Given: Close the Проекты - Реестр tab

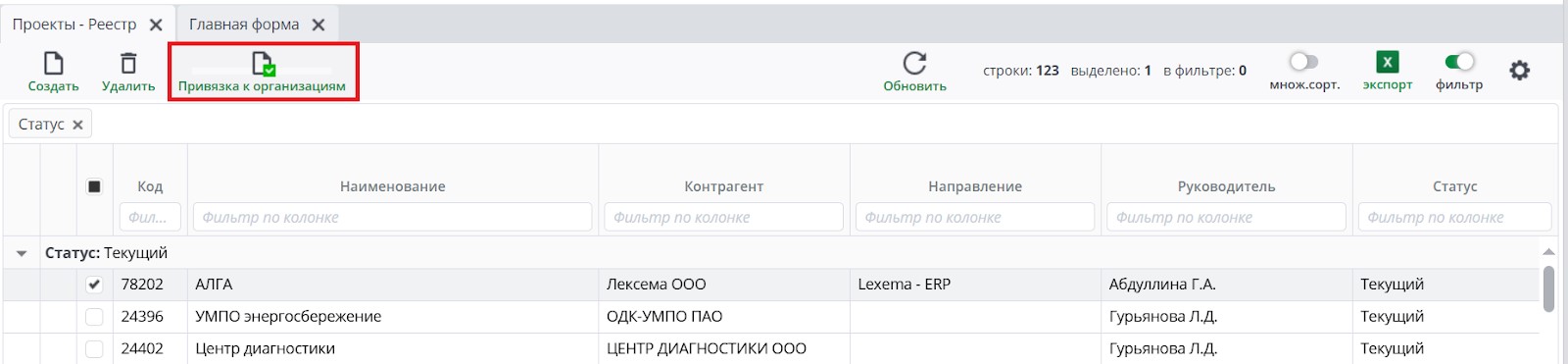Looking at the screenshot, I should [x=156, y=25].
